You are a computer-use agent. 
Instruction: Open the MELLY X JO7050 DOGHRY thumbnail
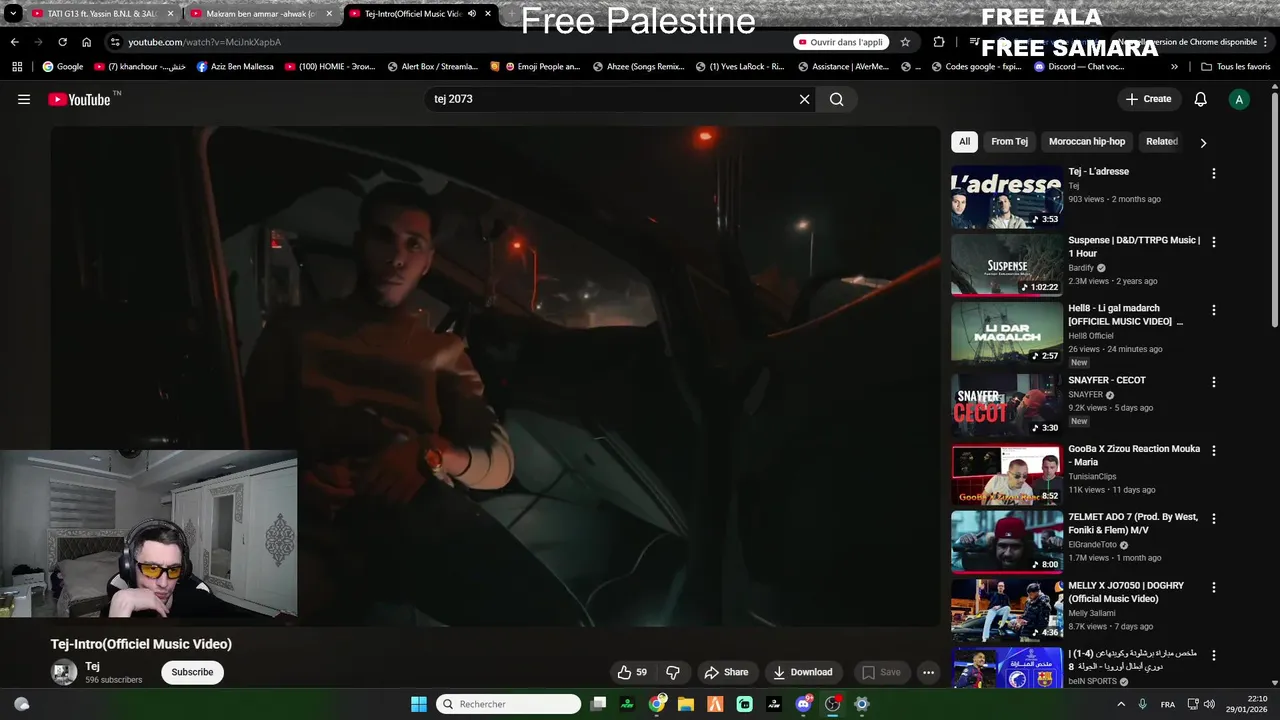coord(1007,610)
